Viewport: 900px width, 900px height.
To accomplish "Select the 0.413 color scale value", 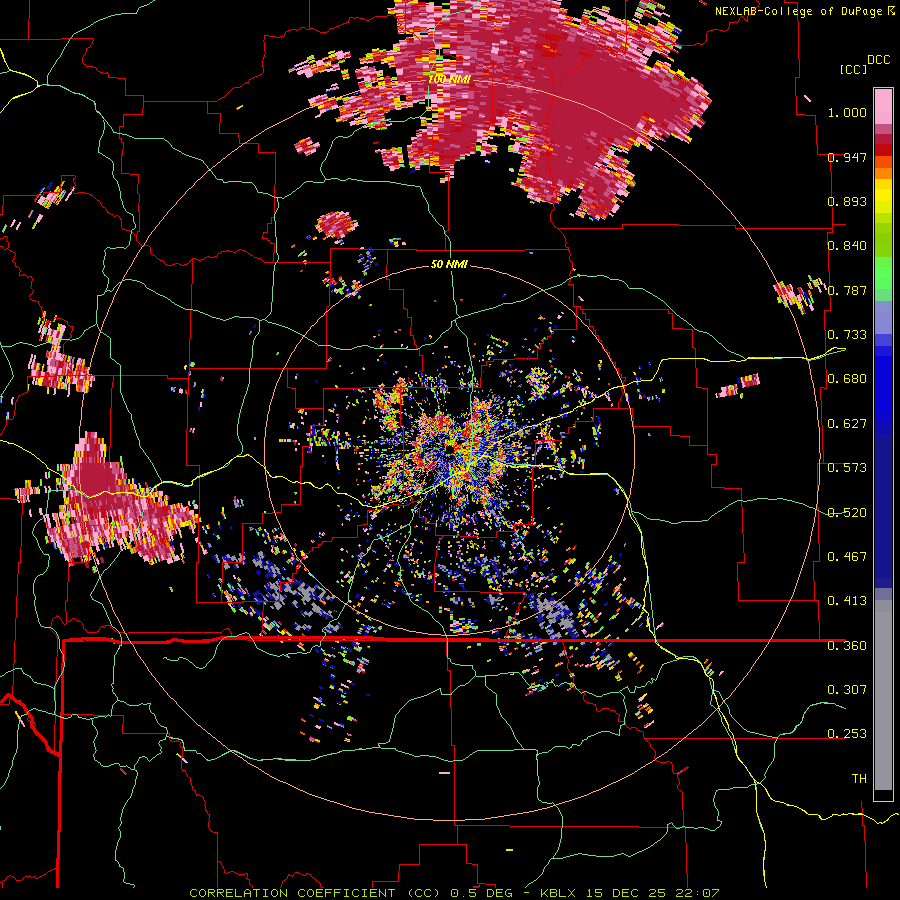I will pos(847,601).
